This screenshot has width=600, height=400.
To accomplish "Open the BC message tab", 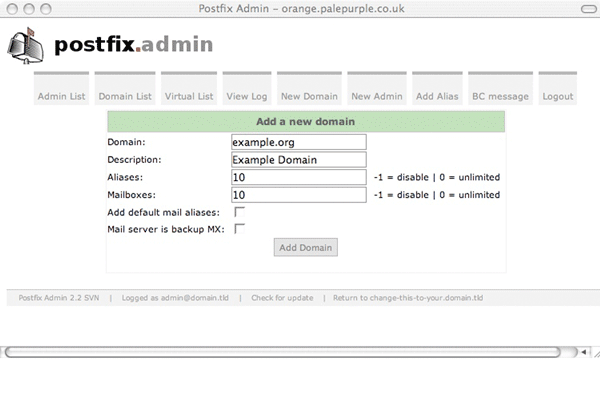I will click(500, 96).
